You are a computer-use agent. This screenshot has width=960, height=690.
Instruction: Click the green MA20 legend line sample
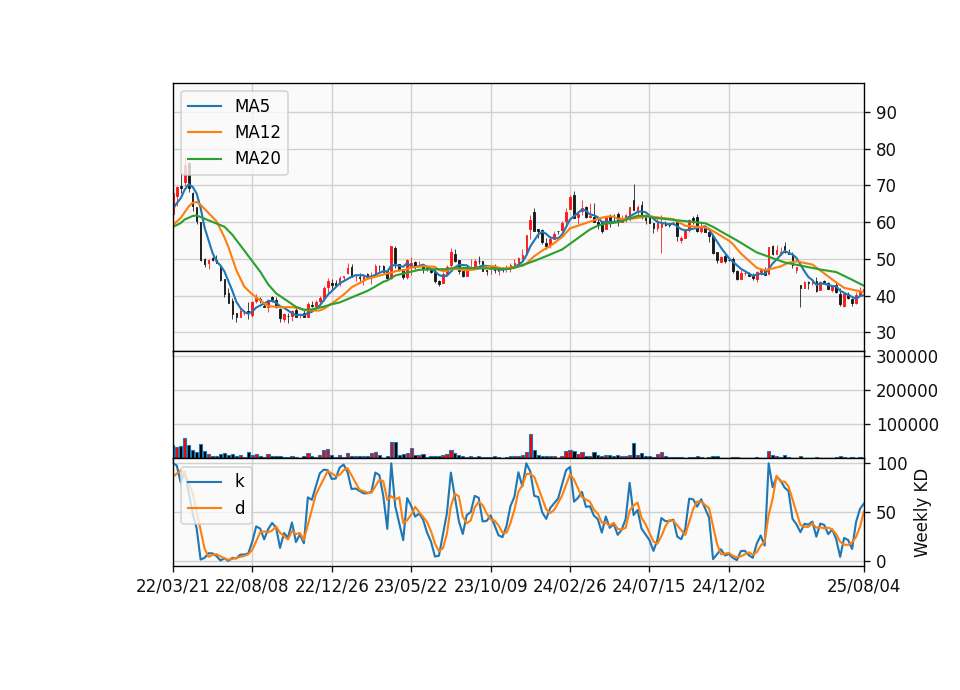click(x=204, y=158)
